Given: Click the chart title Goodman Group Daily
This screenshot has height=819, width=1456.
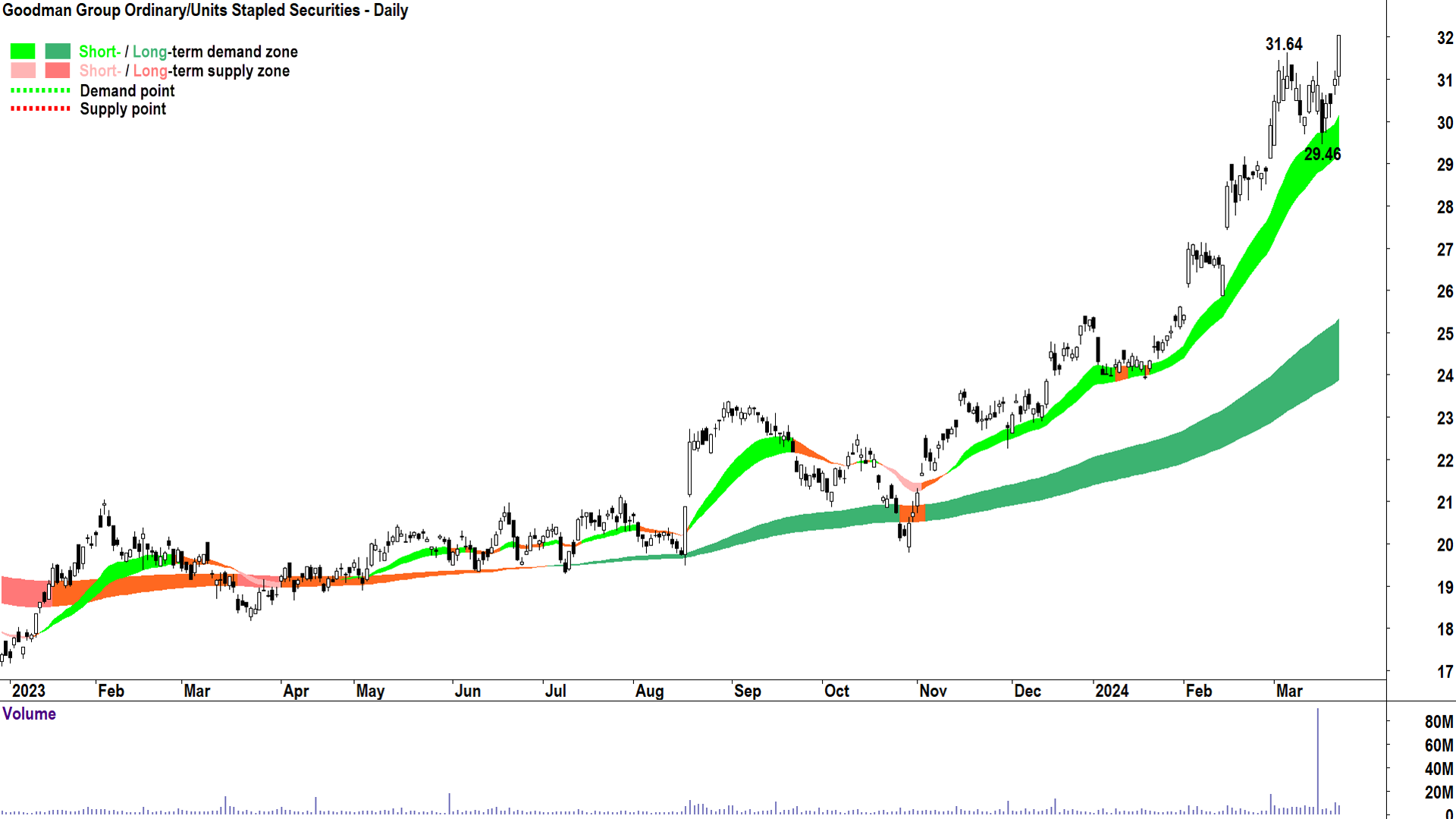Looking at the screenshot, I should coord(206,11).
